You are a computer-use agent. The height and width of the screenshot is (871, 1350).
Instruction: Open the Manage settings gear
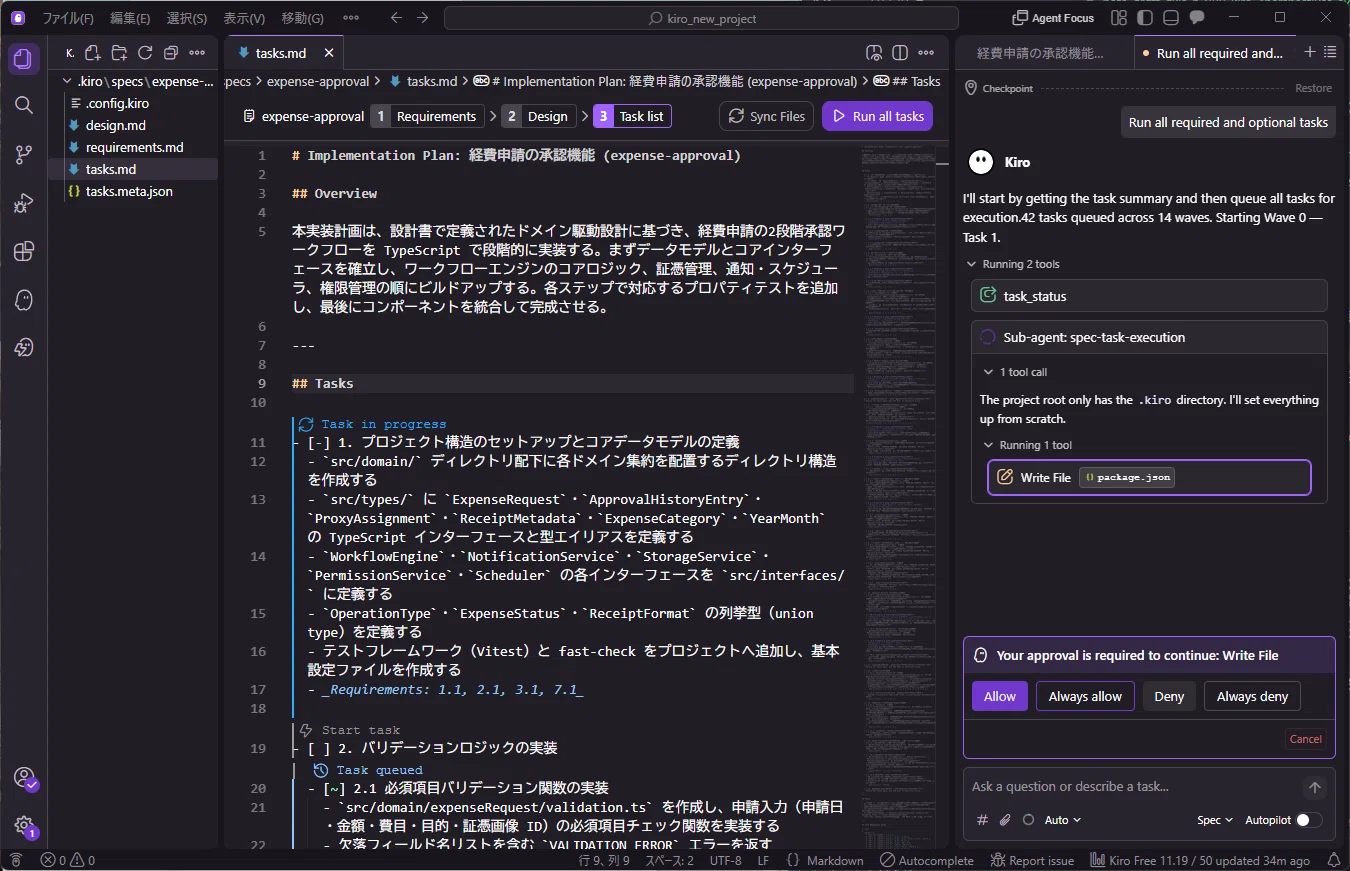point(24,826)
